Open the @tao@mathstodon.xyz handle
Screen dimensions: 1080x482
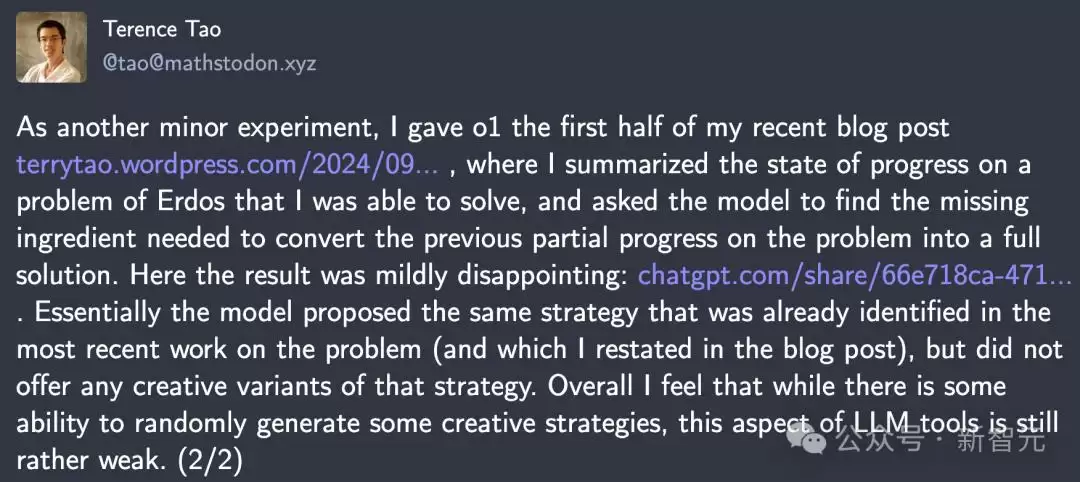tap(209, 63)
